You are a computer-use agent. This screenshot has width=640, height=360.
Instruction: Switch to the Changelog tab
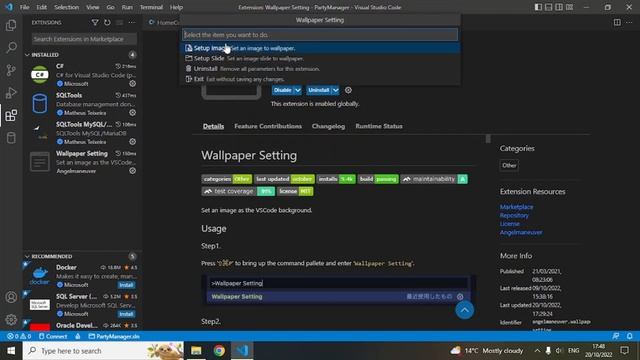(x=328, y=126)
